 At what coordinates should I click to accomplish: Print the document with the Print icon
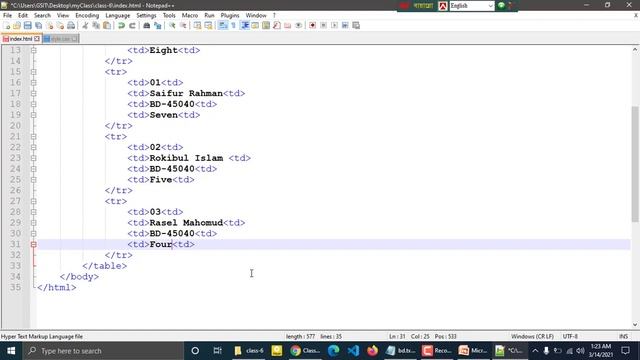pos(71,25)
